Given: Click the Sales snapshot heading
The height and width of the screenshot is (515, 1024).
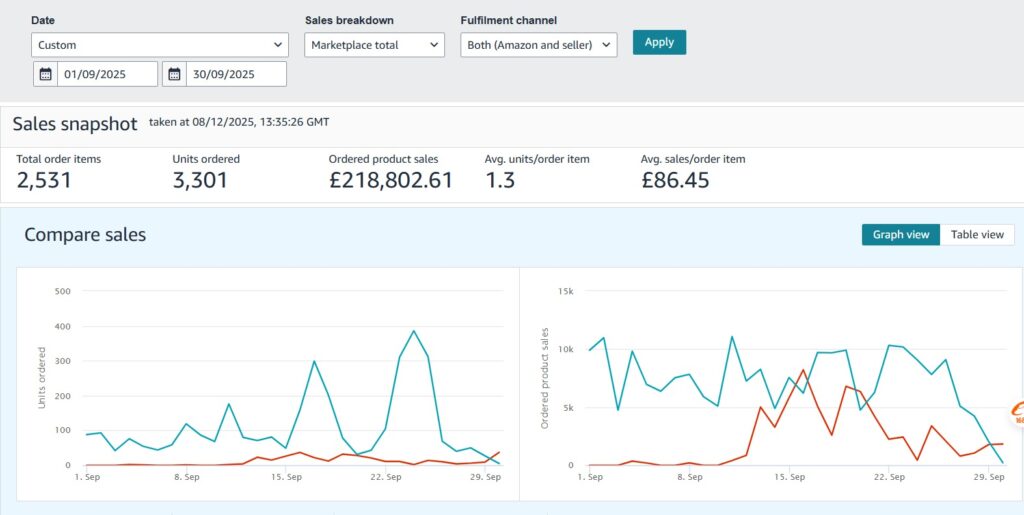Looking at the screenshot, I should pyautogui.click(x=75, y=124).
